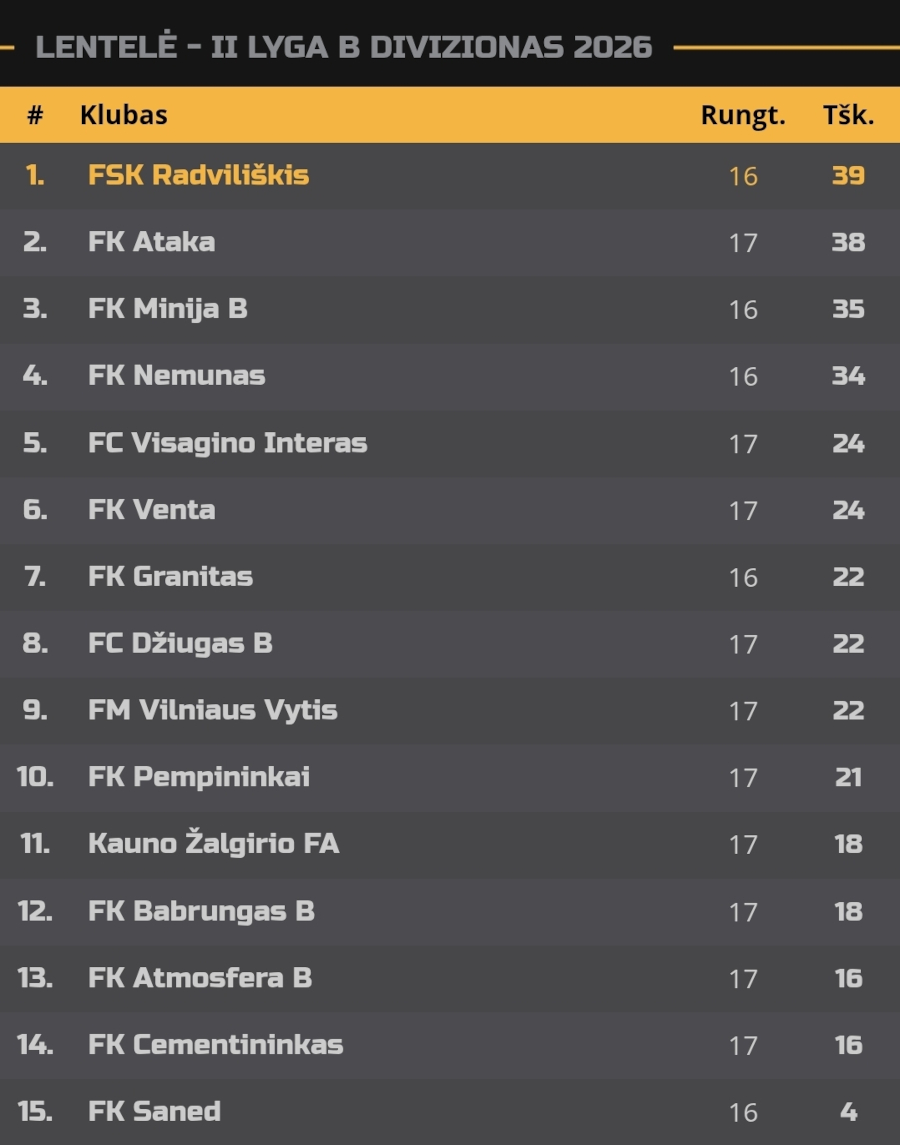
Task: Select the Klubas column header
Action: click(x=123, y=115)
